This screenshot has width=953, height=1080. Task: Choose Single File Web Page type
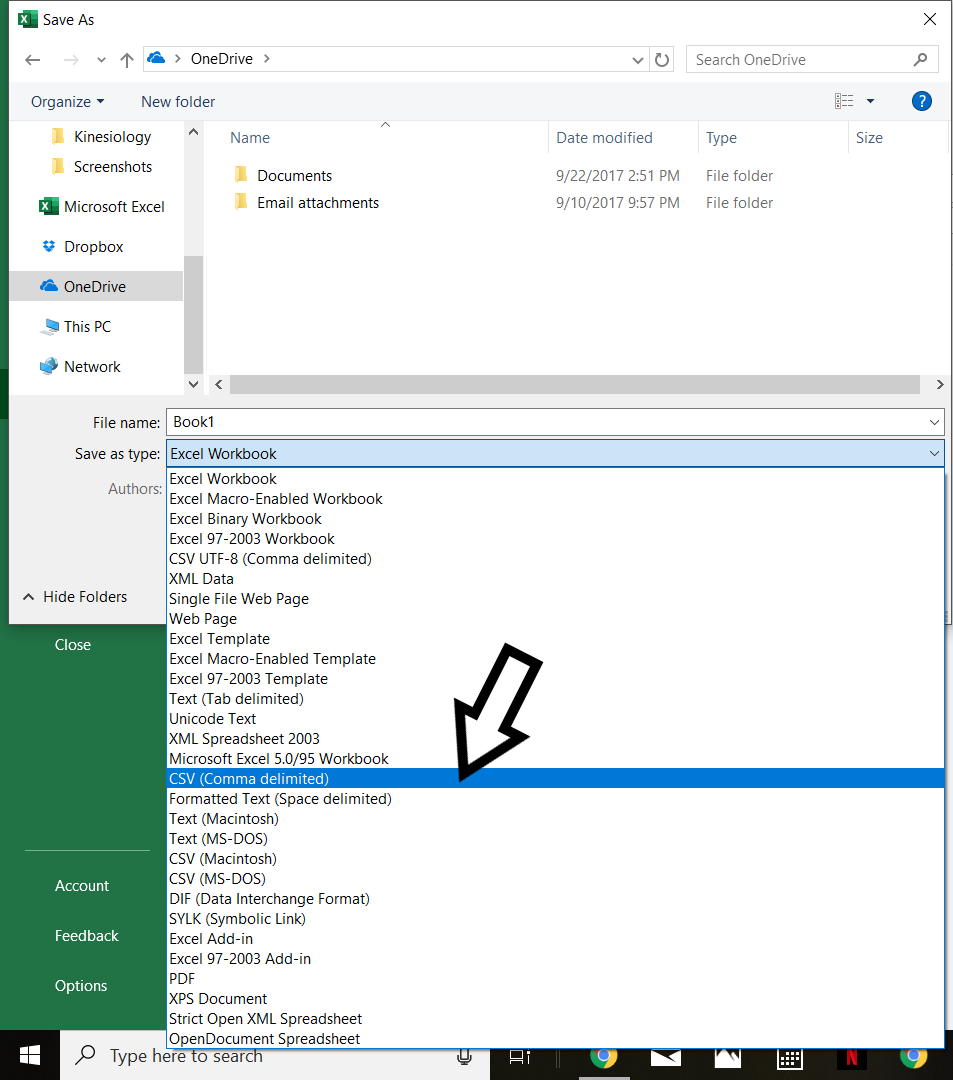click(x=555, y=599)
